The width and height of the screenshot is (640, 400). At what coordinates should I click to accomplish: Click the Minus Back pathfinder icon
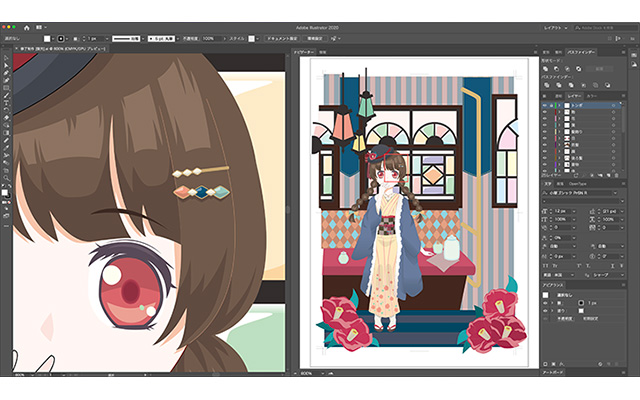pos(607,85)
